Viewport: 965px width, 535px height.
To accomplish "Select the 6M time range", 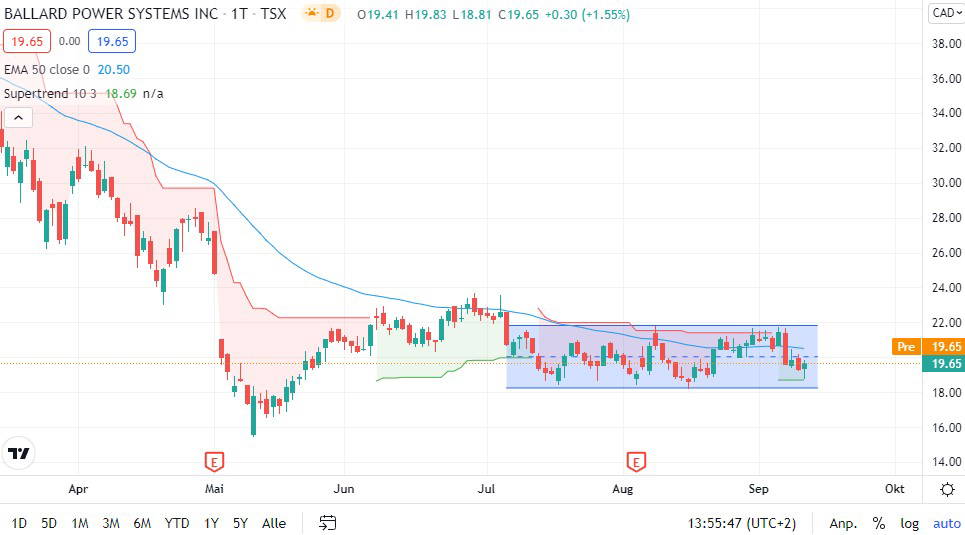I will click(142, 523).
